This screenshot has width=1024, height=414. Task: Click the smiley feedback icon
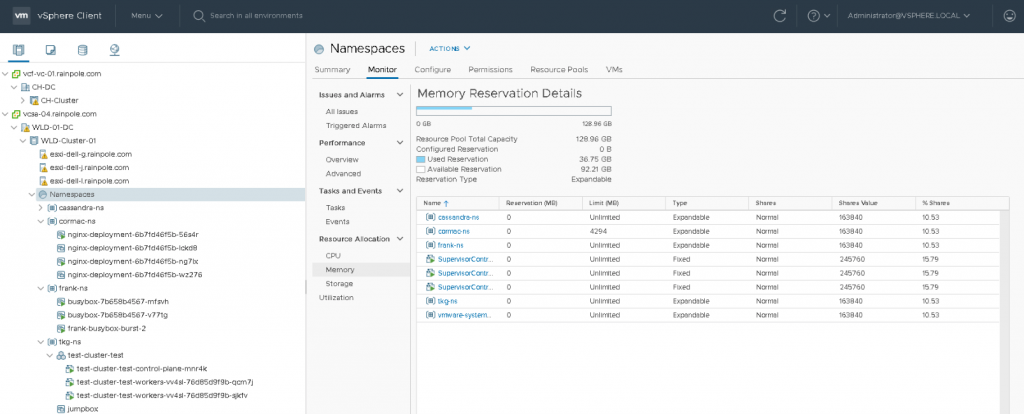(1009, 16)
